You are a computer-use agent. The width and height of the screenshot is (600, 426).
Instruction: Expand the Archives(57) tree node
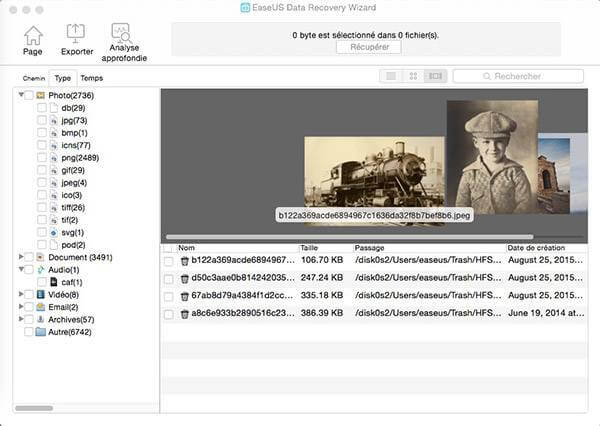(x=21, y=318)
